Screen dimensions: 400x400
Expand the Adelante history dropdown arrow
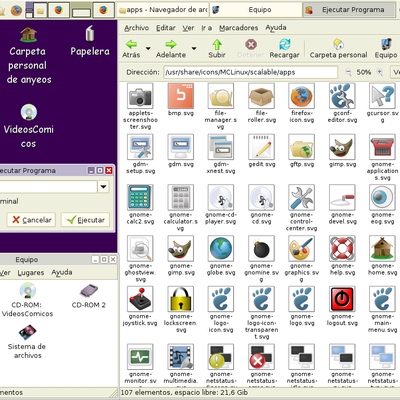tap(194, 49)
